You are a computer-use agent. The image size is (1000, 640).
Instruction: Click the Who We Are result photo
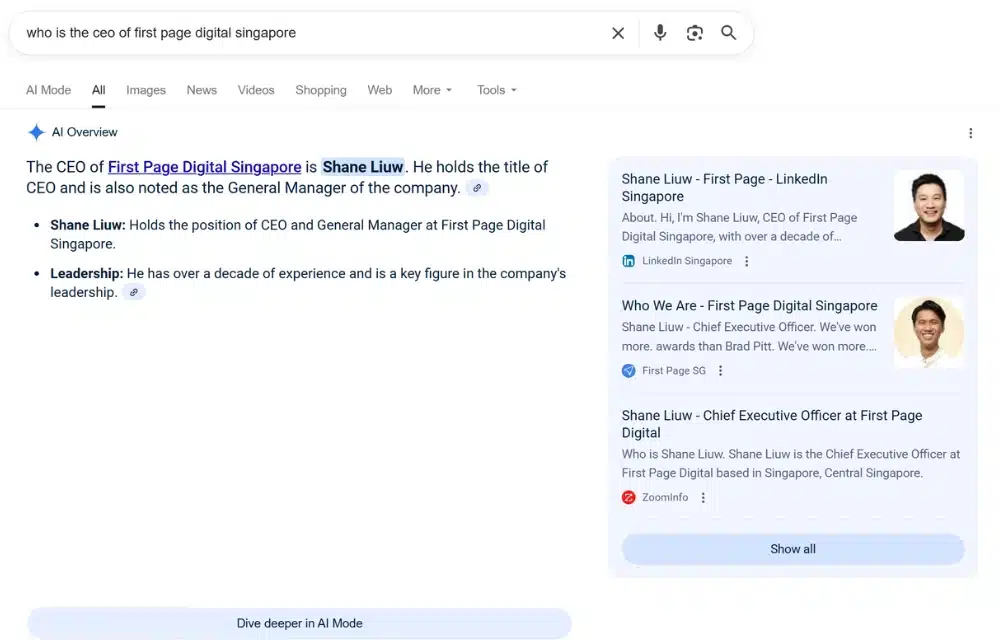tap(929, 332)
